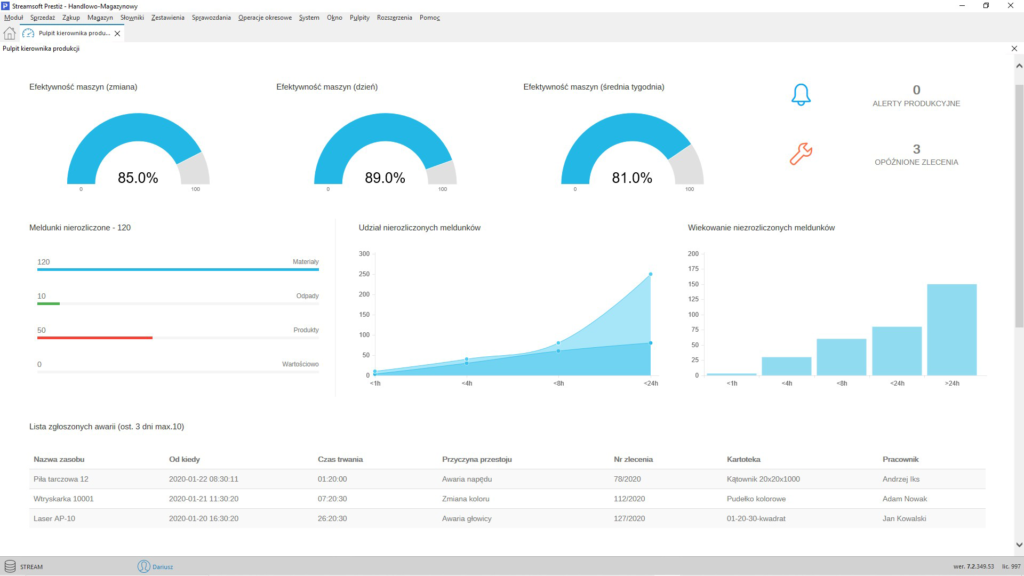Viewport: 1024px width, 576px height.
Task: Click the production alerts bell icon
Action: [x=801, y=95]
